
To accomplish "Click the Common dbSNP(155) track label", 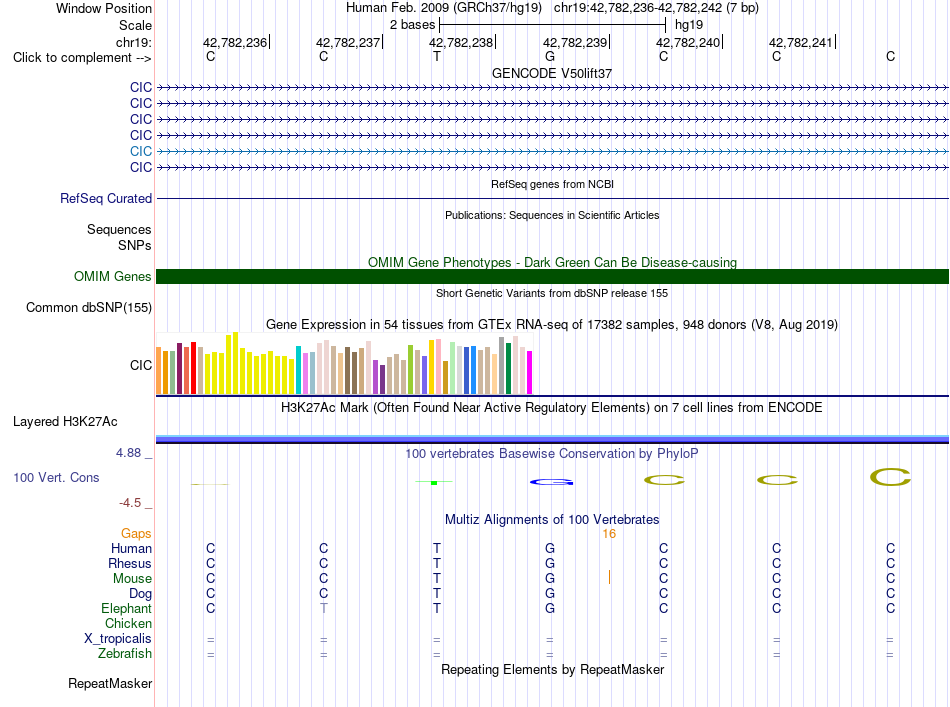I will pos(88,307).
